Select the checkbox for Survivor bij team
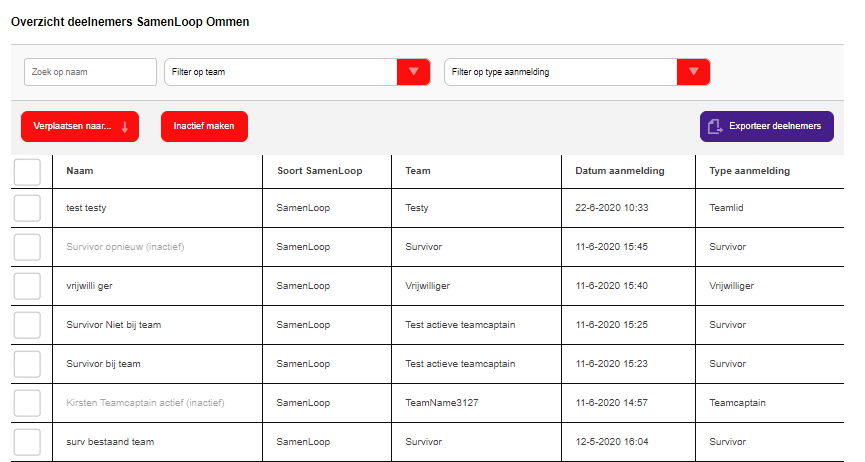 coord(27,364)
